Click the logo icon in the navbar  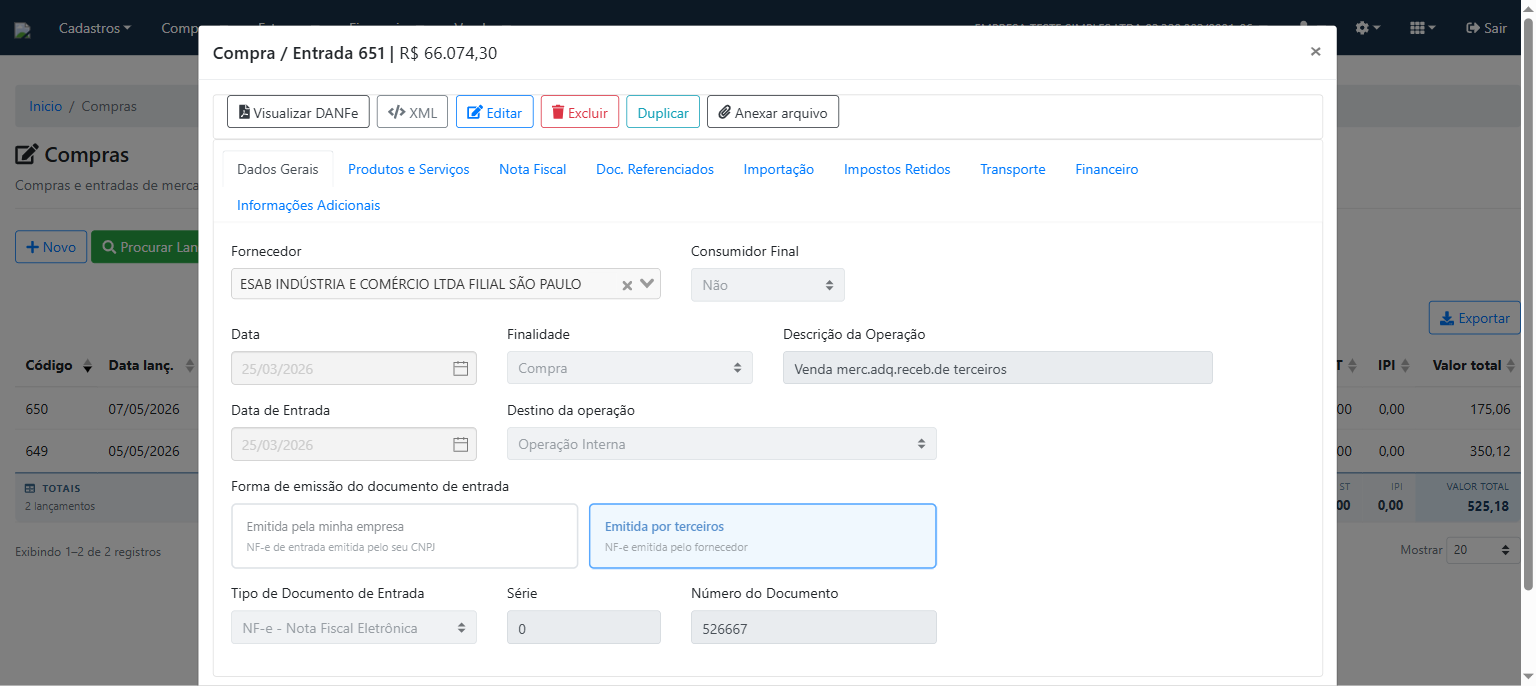click(23, 31)
